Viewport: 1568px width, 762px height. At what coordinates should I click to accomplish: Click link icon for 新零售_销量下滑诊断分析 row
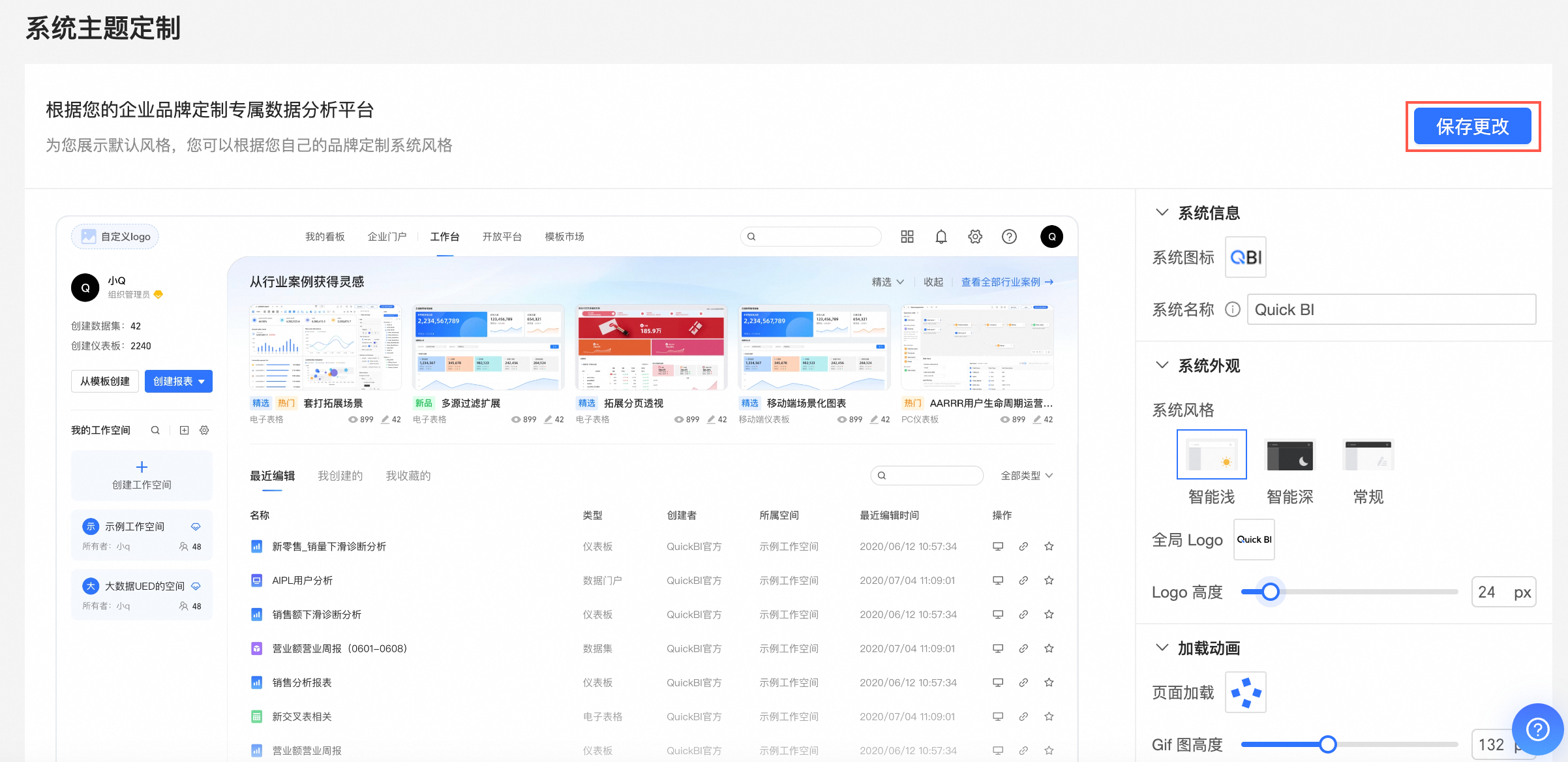[1023, 546]
